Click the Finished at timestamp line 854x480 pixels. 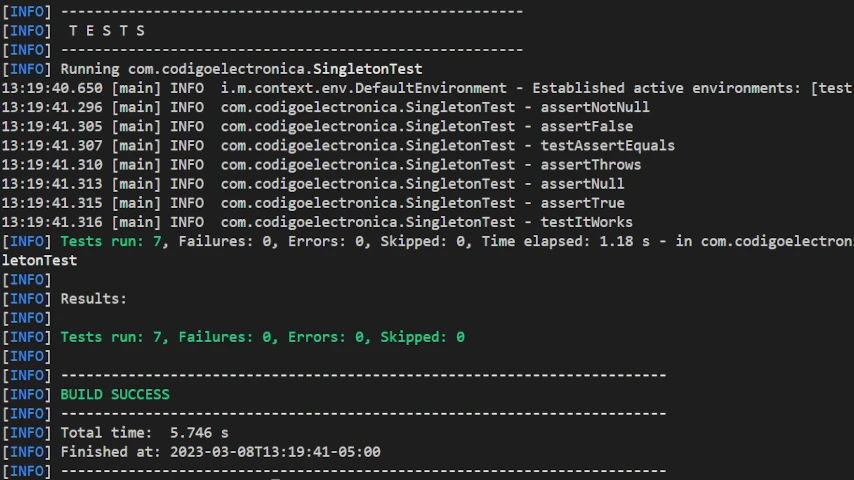pyautogui.click(x=221, y=452)
